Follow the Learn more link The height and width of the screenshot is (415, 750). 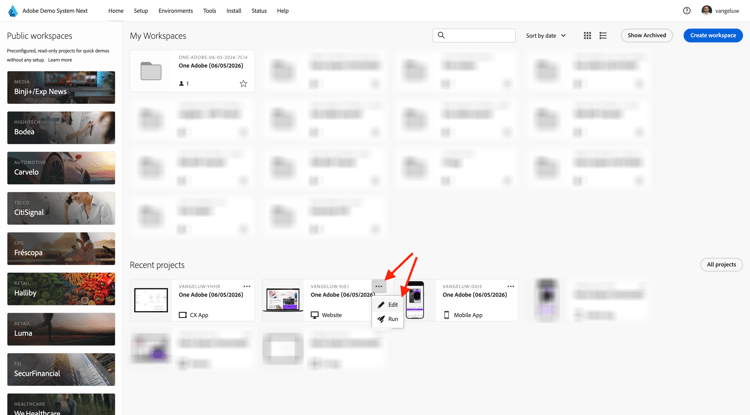pos(60,60)
